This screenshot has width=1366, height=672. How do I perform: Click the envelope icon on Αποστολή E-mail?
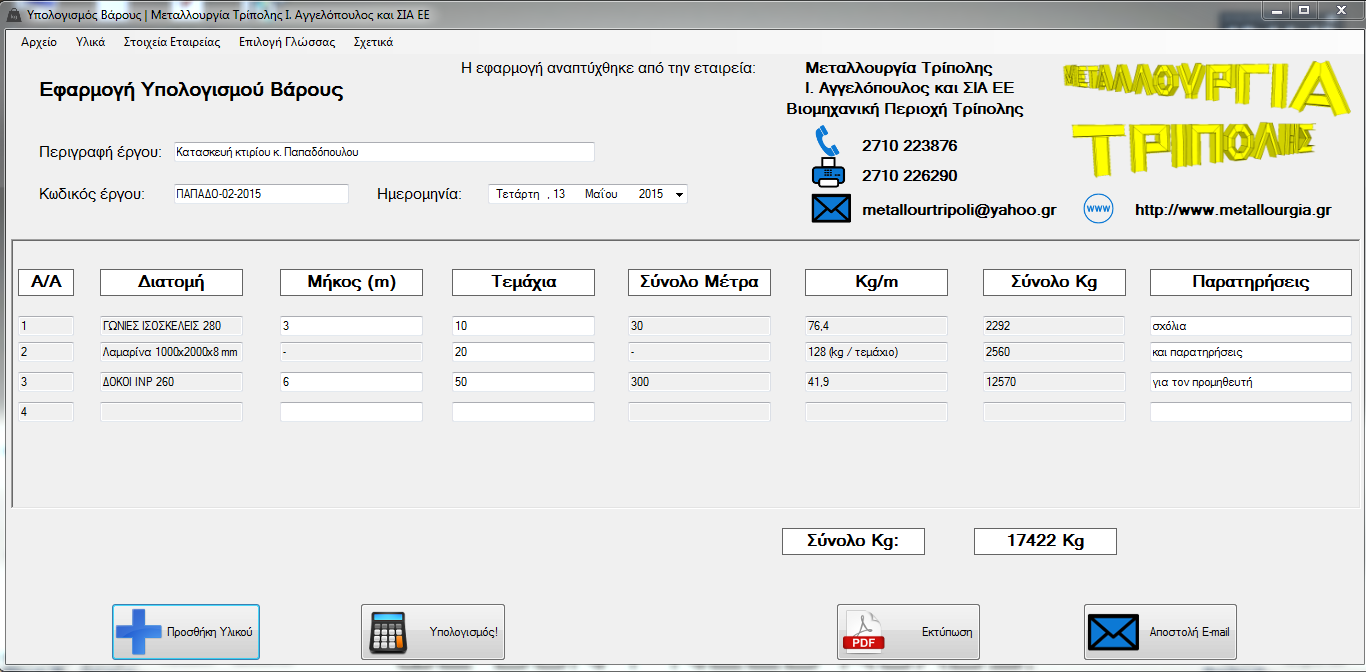point(1112,632)
